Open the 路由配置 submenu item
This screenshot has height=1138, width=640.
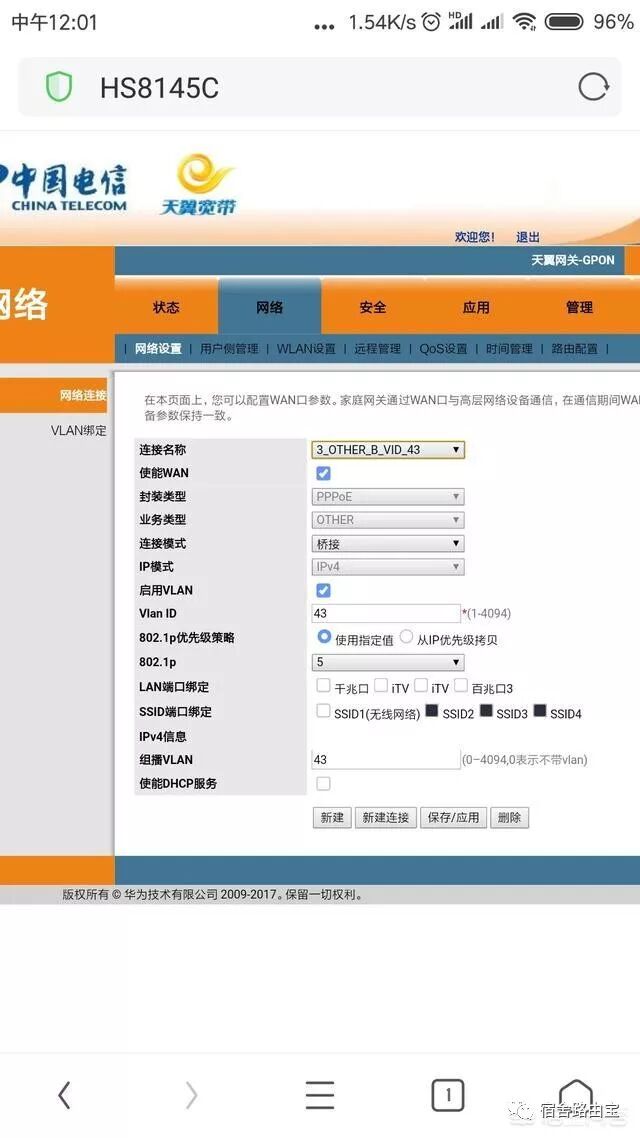(575, 348)
